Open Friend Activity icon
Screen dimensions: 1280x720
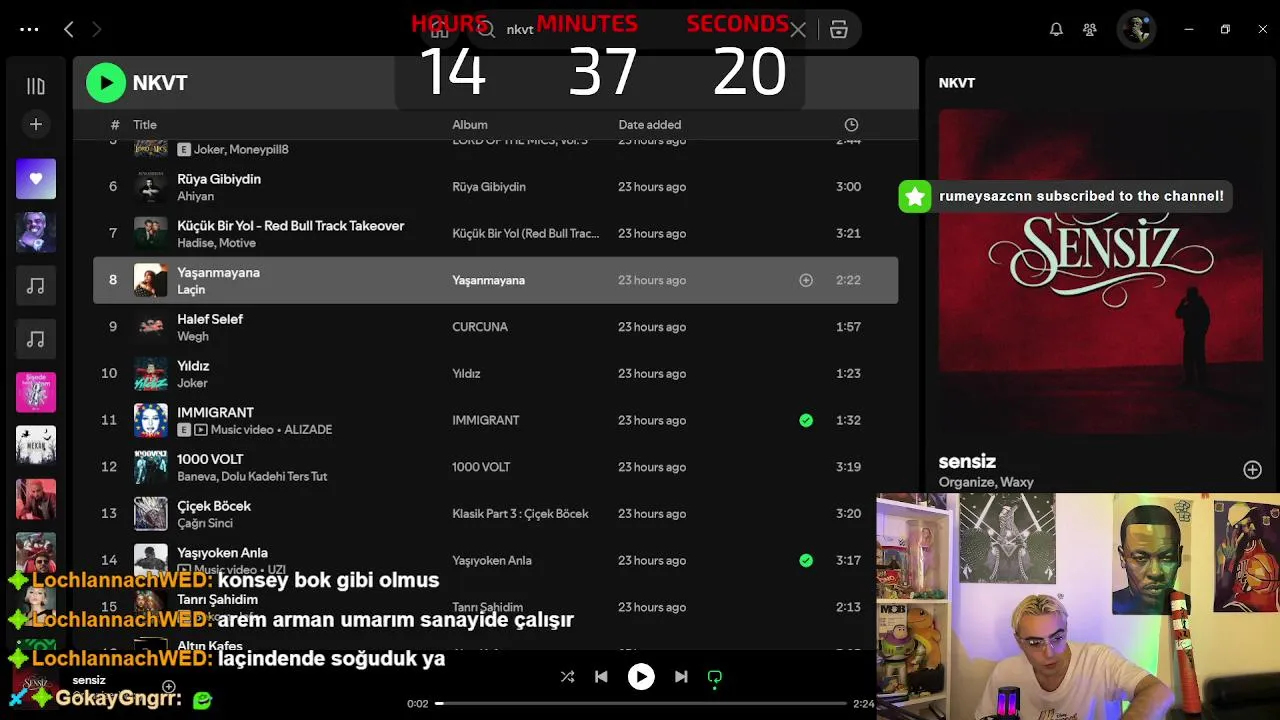(x=1089, y=30)
